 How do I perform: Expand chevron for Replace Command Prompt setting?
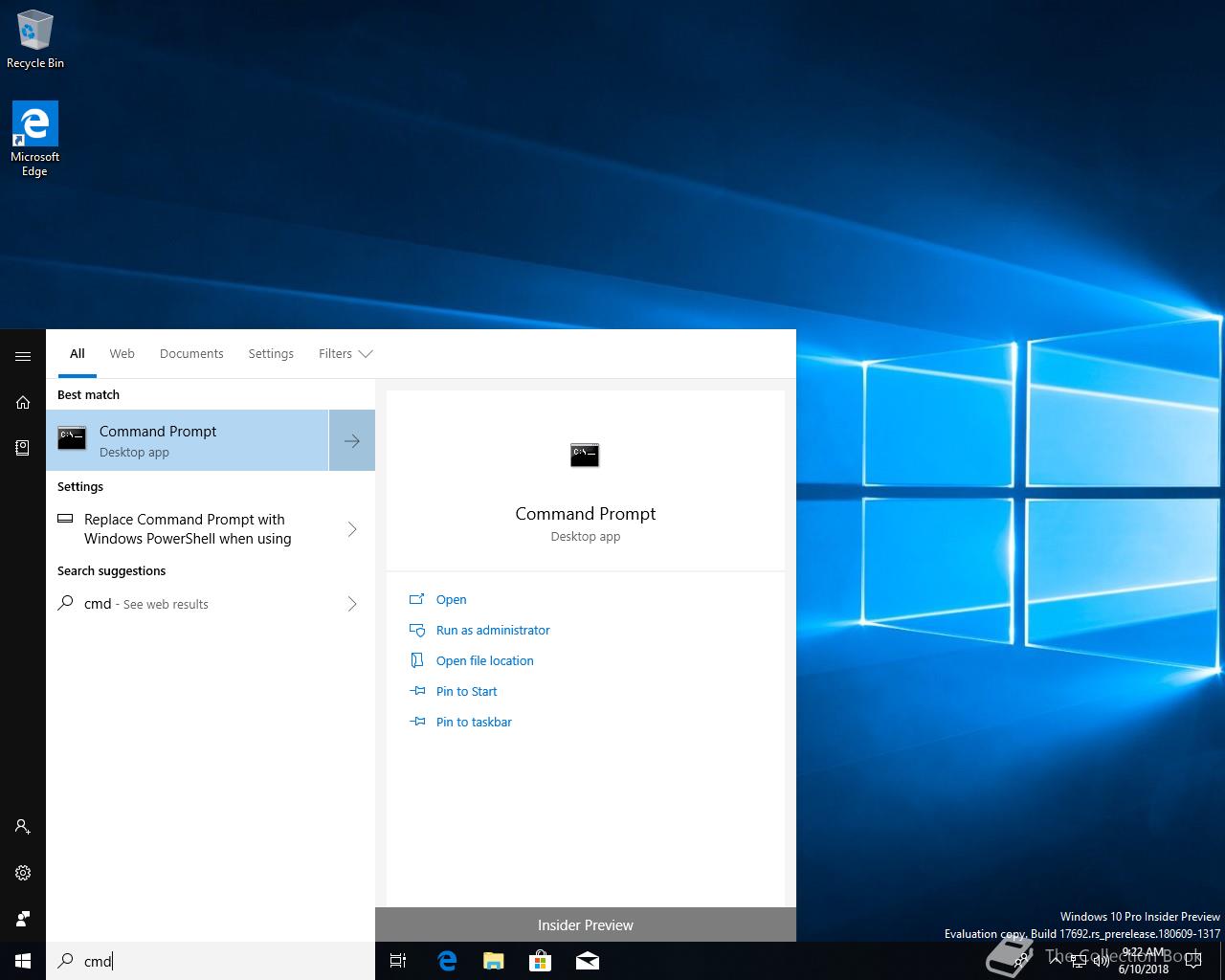[x=352, y=529]
